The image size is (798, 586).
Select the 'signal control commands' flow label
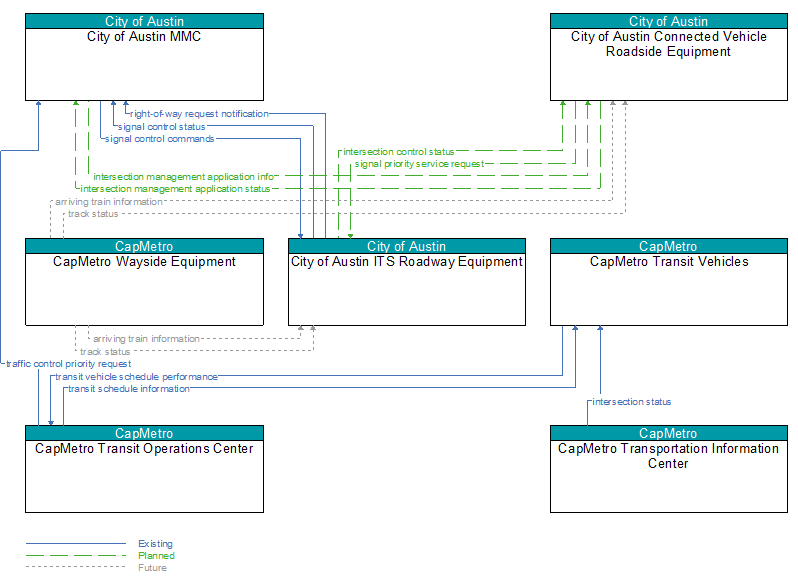pyautogui.click(x=159, y=139)
